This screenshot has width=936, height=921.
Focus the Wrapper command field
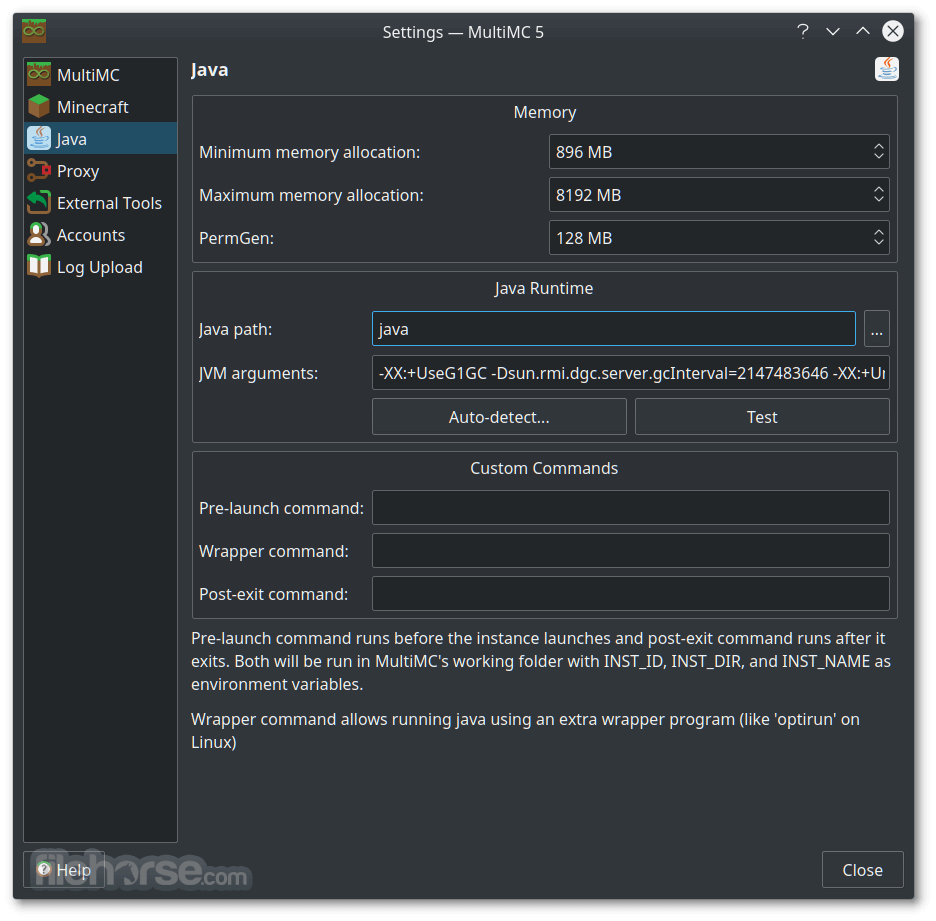[630, 550]
